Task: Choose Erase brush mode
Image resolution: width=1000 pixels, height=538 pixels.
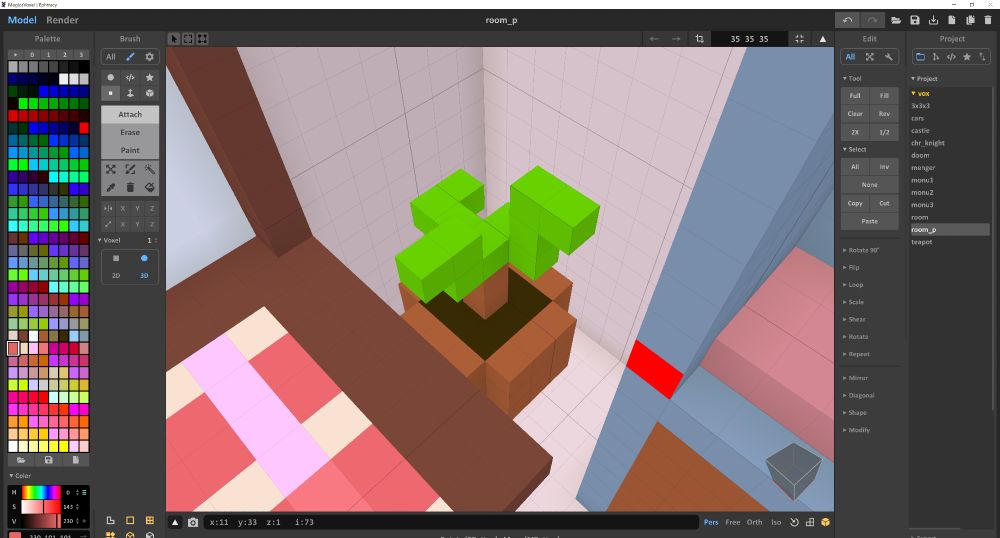Action: pos(130,132)
